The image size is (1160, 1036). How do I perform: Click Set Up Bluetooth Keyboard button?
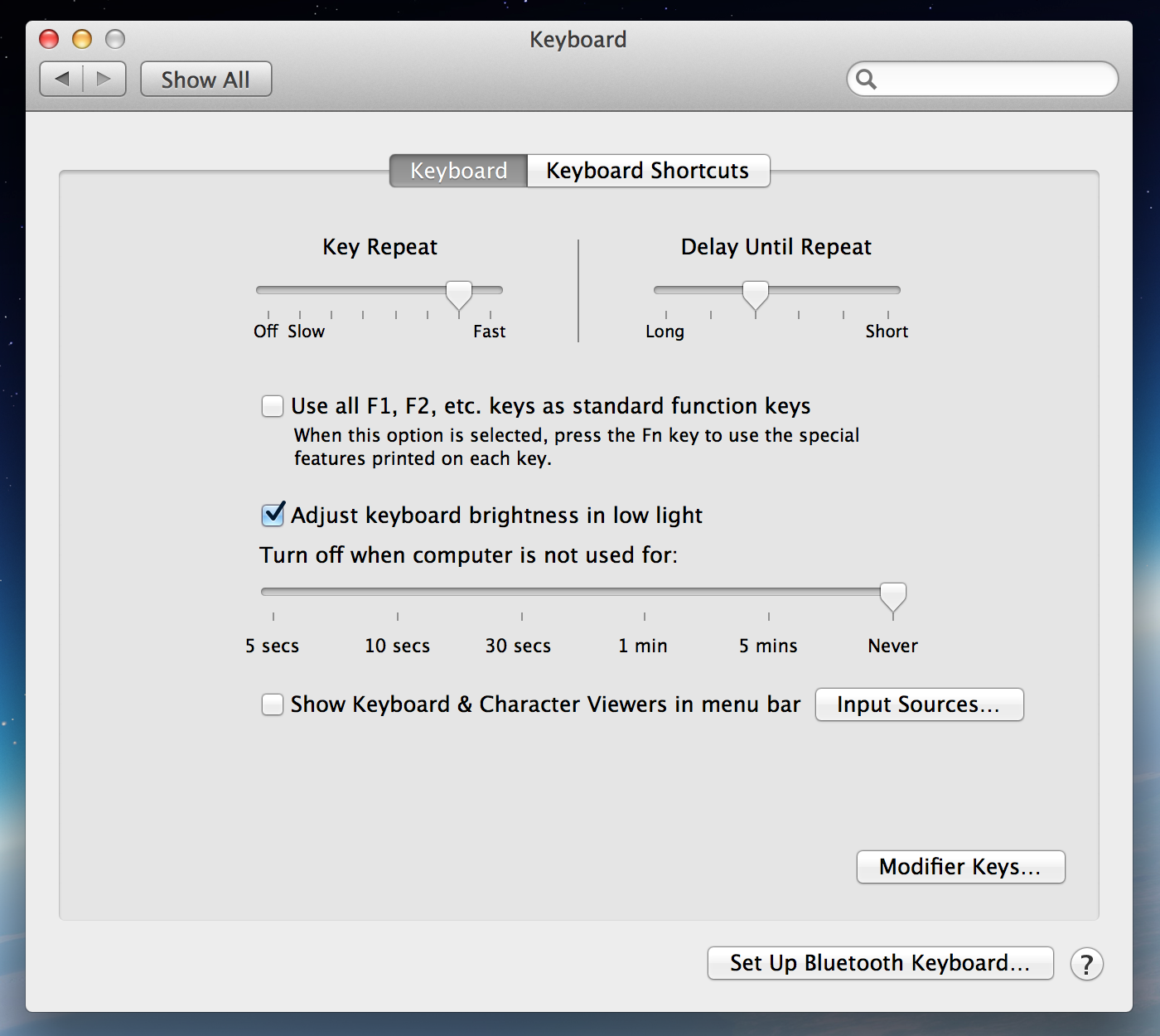click(x=881, y=963)
